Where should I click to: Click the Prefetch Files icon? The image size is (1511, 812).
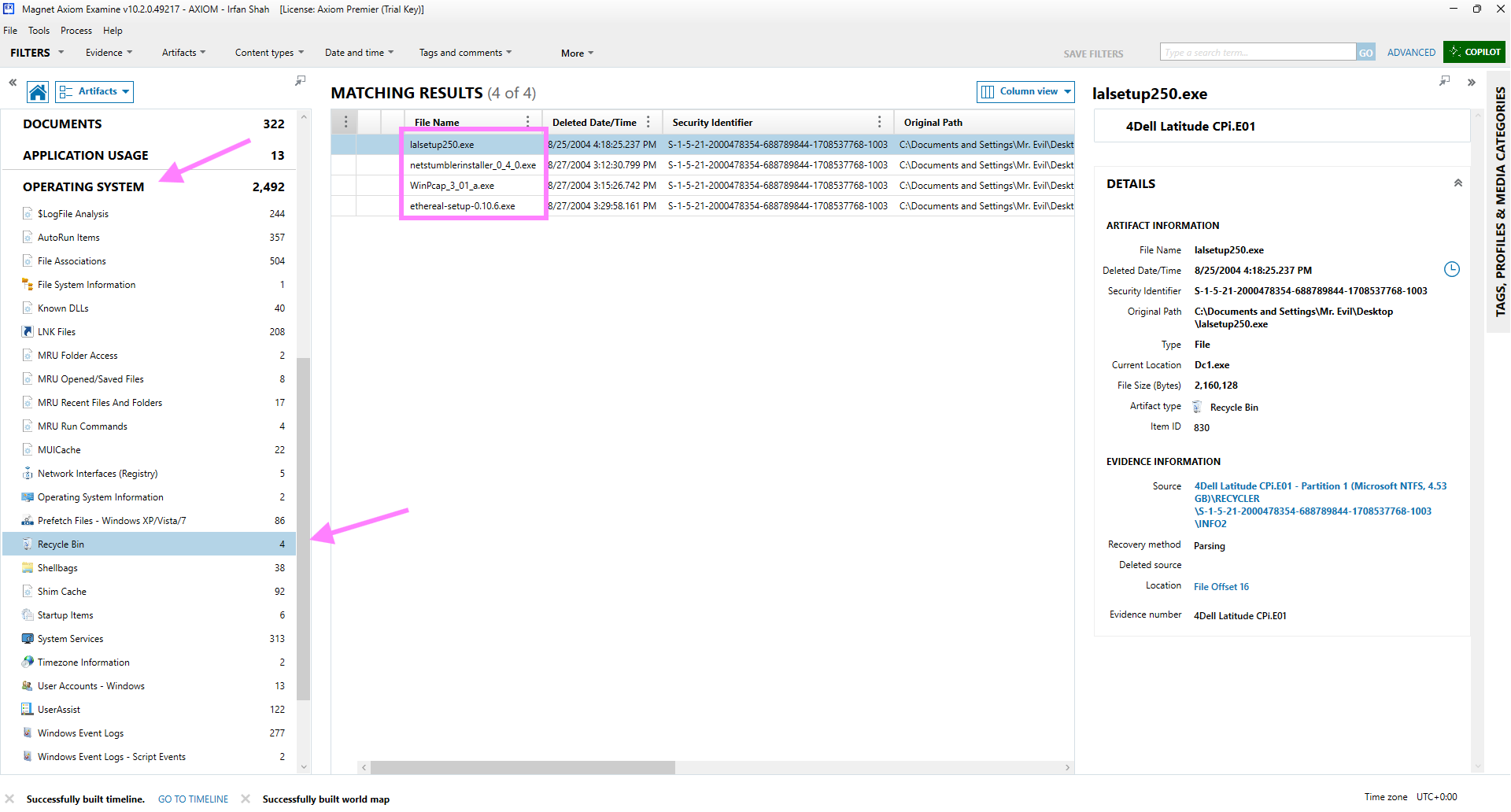point(28,521)
